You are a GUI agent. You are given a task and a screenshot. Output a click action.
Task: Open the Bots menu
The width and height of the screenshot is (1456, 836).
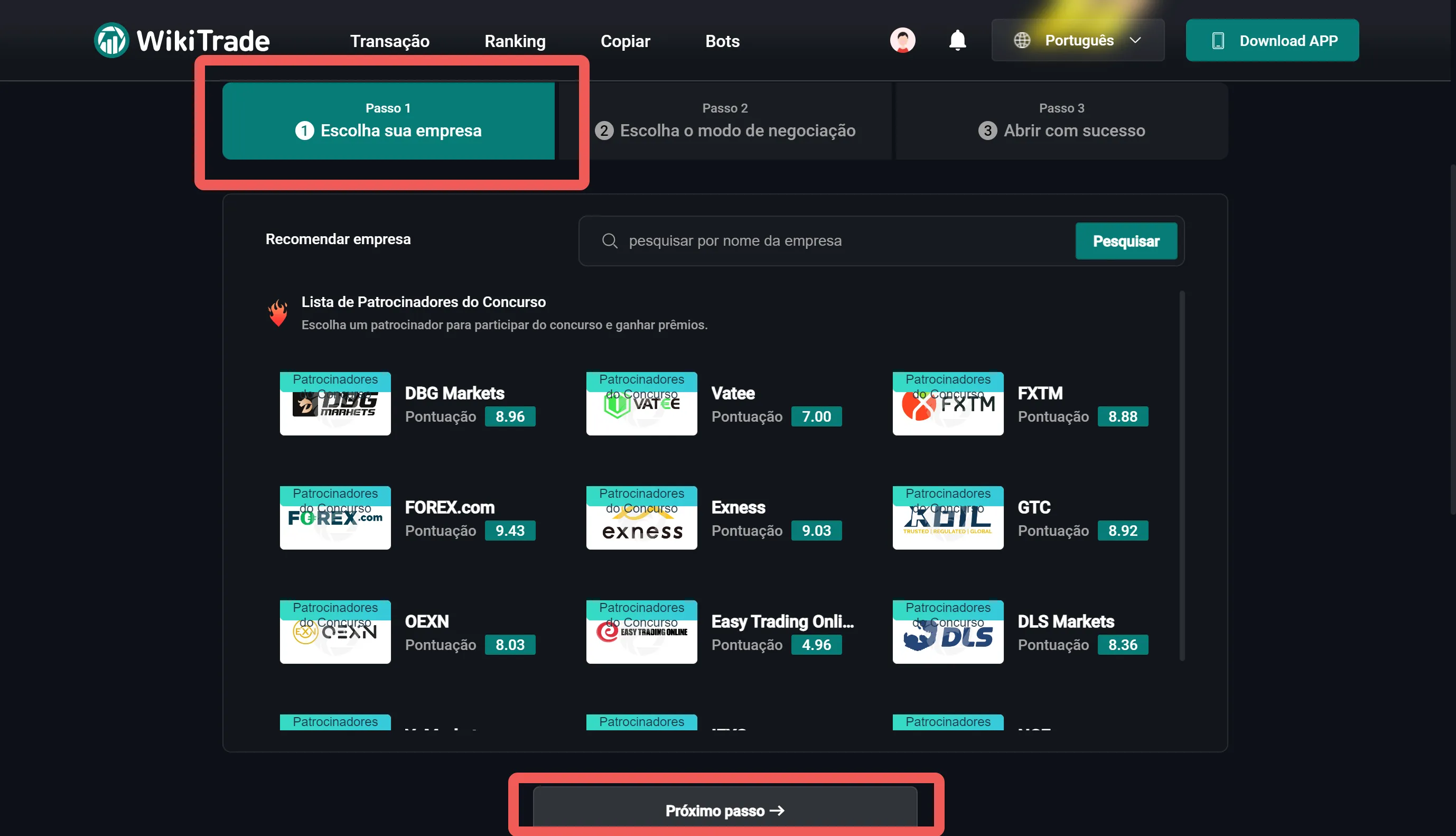[x=722, y=41]
